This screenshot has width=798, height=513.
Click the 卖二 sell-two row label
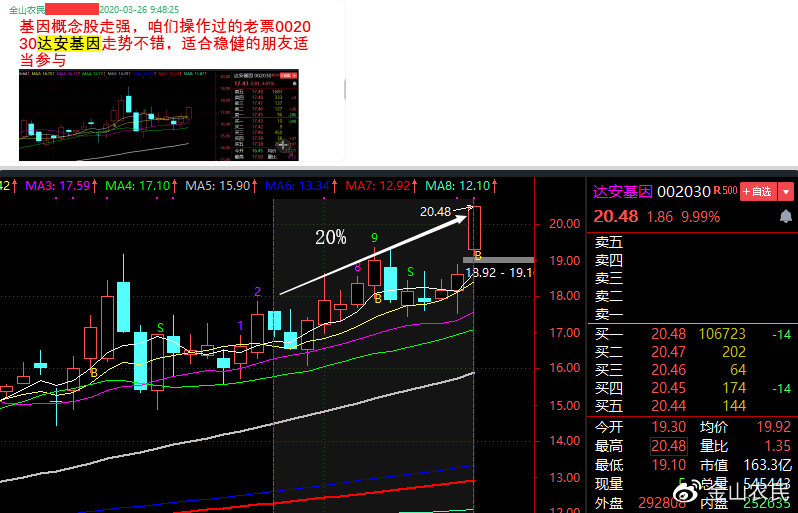[609, 296]
